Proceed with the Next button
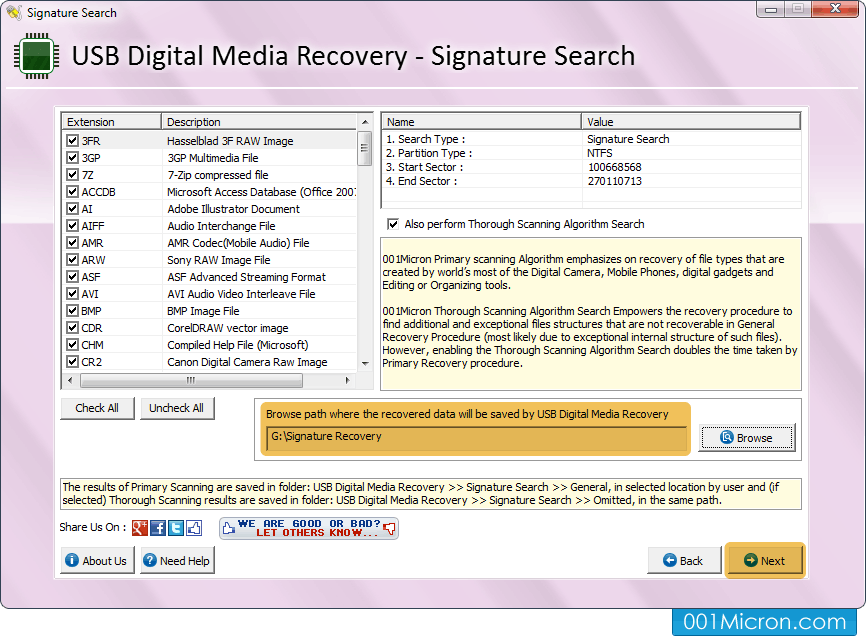The height and width of the screenshot is (636, 866). click(x=765, y=561)
